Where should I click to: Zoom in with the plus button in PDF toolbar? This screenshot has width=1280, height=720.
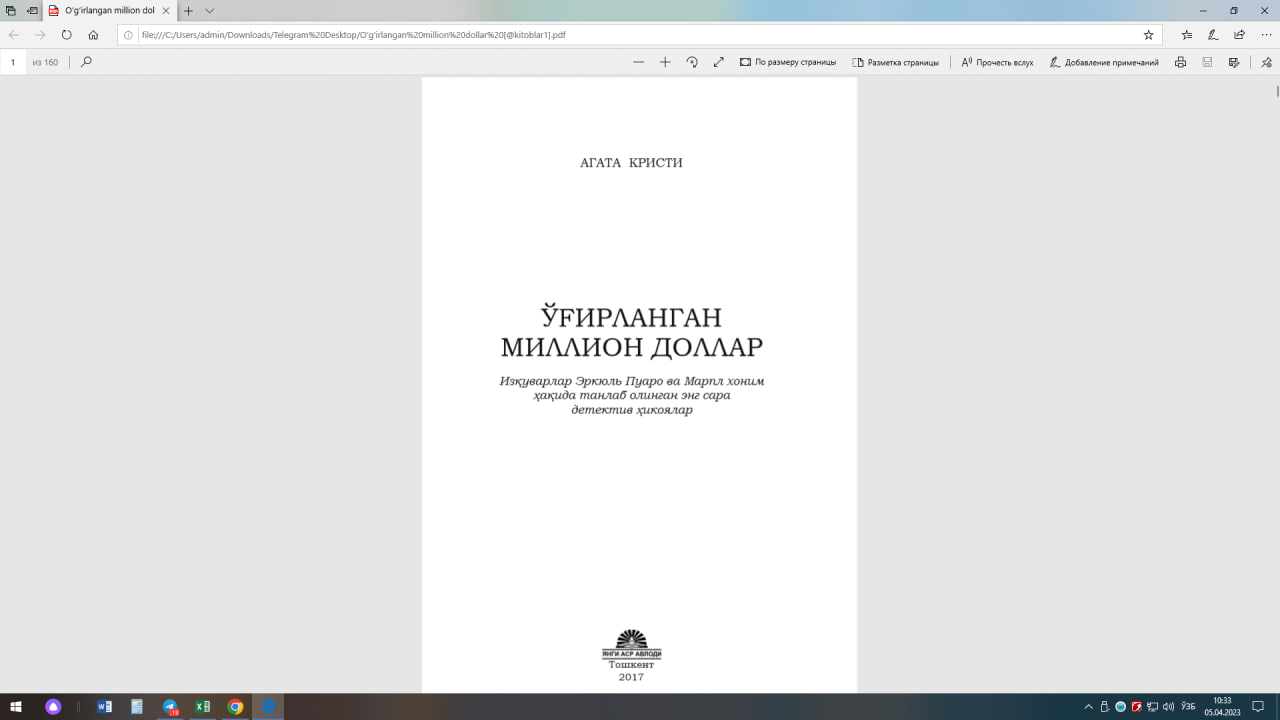[665, 62]
